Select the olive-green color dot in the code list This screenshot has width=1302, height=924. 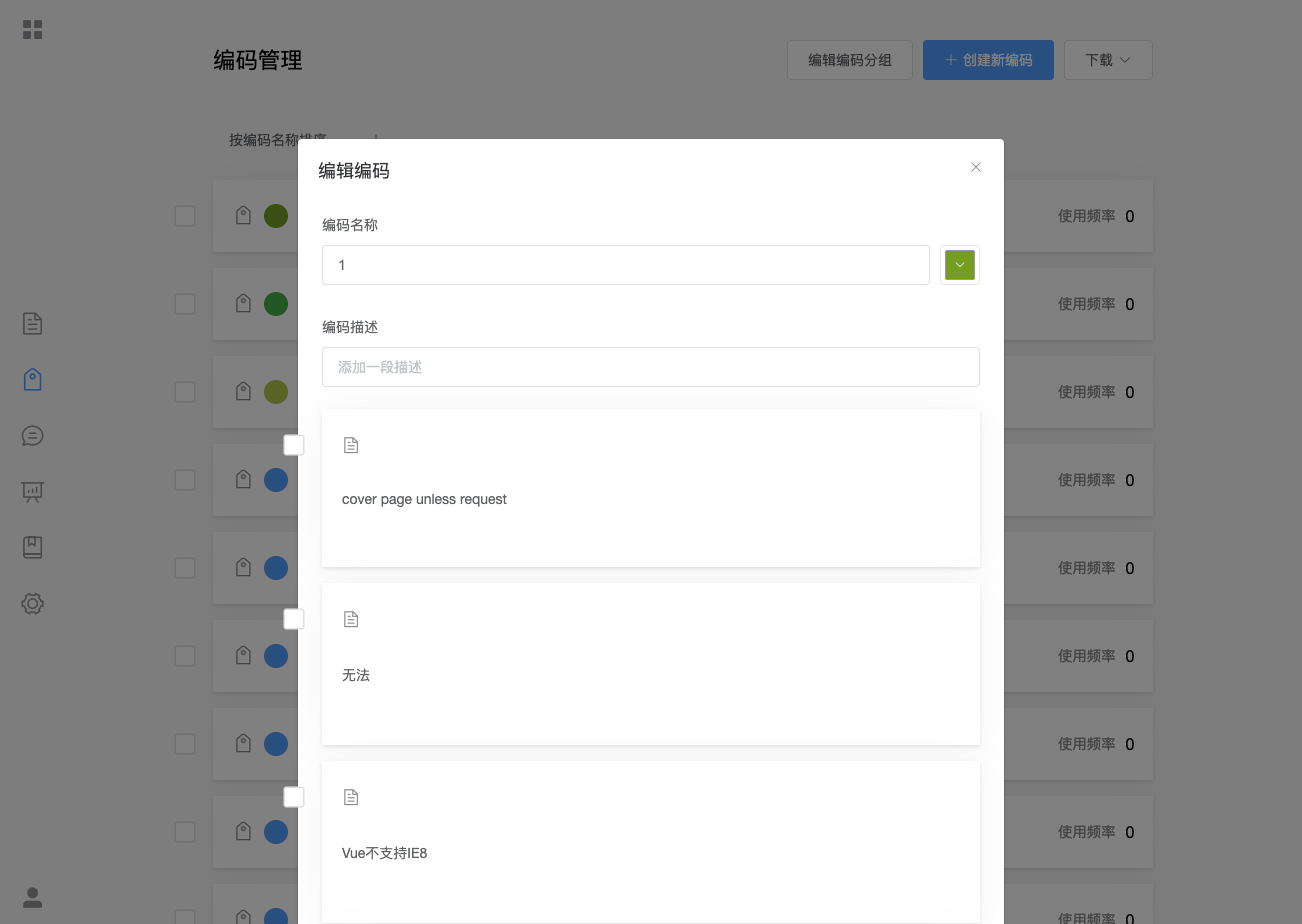[x=276, y=216]
